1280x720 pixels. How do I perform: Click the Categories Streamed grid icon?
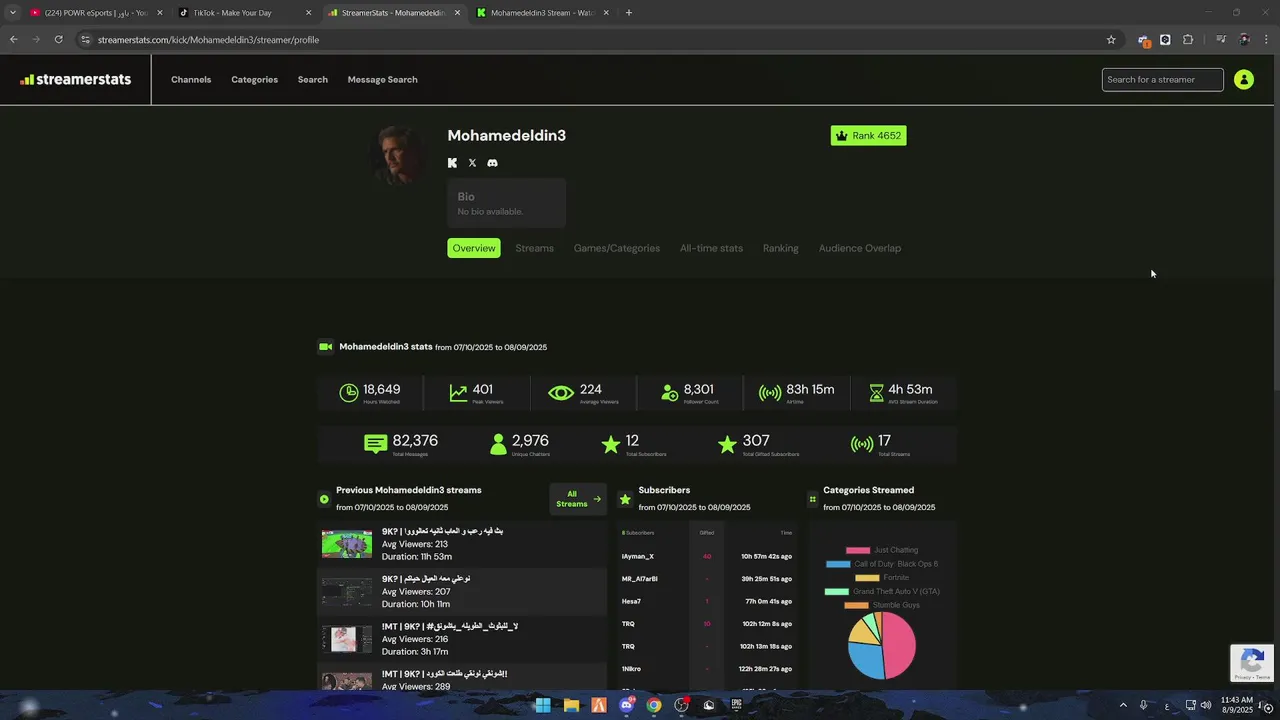812,499
